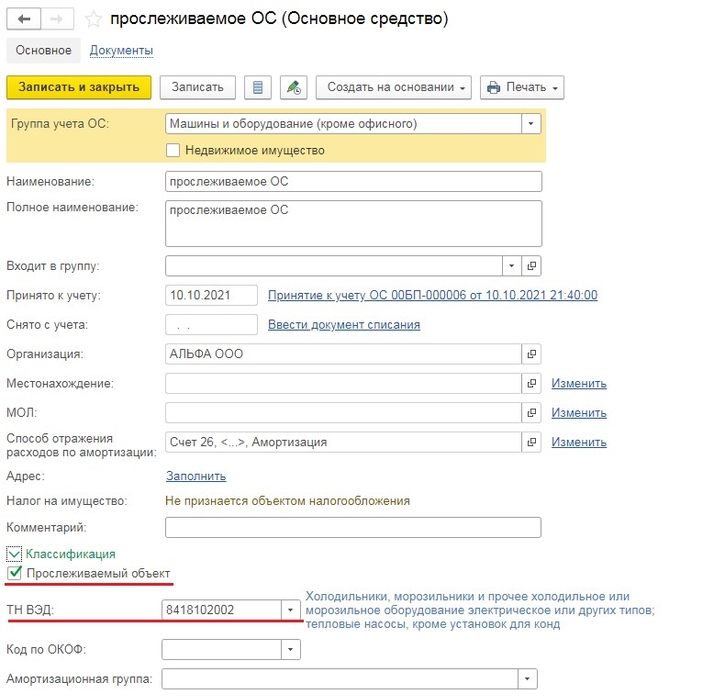Image resolution: width=714 pixels, height=696 pixels.
Task: Open the Ввести документ списания link
Action: coord(343,325)
